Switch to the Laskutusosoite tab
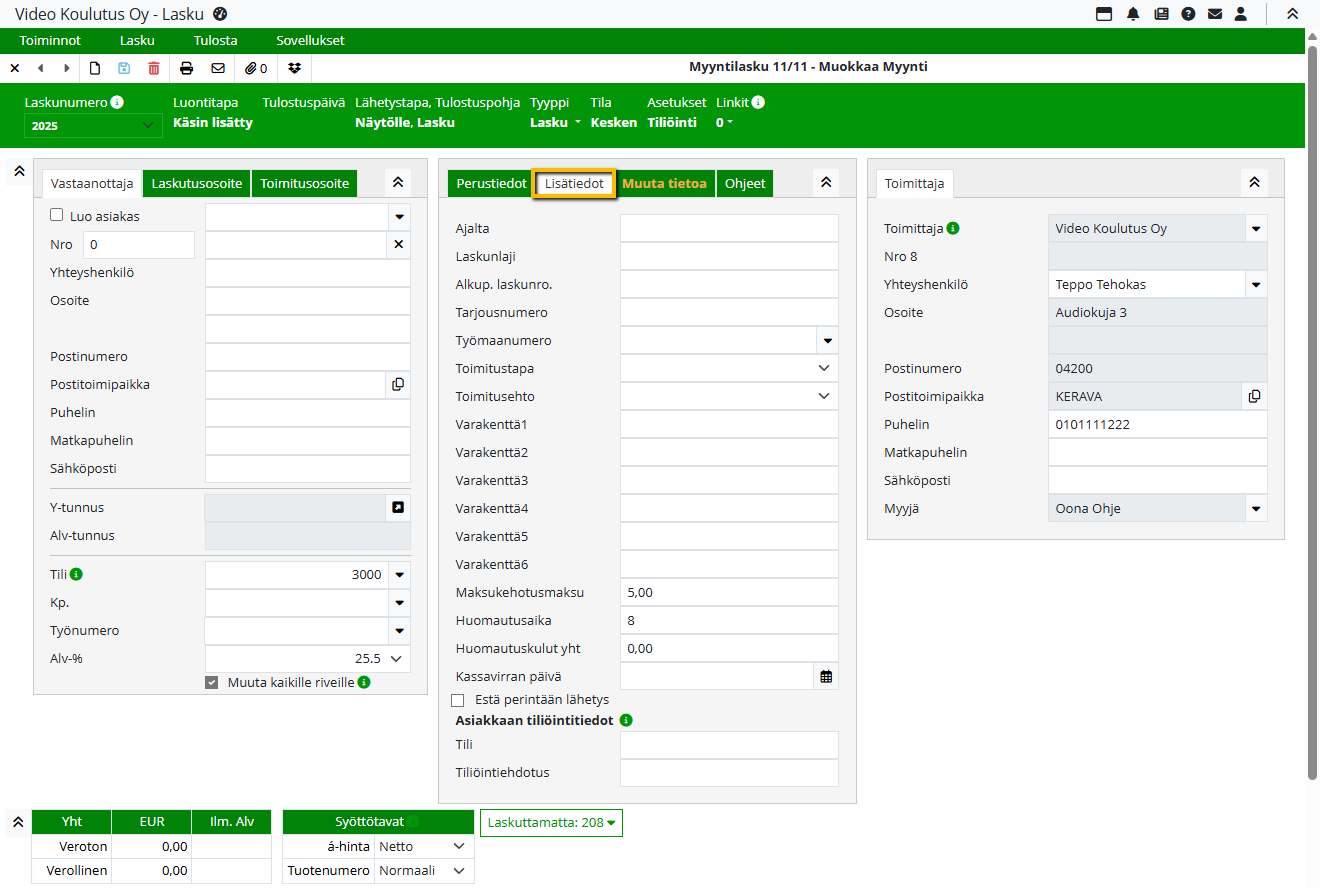 (197, 184)
